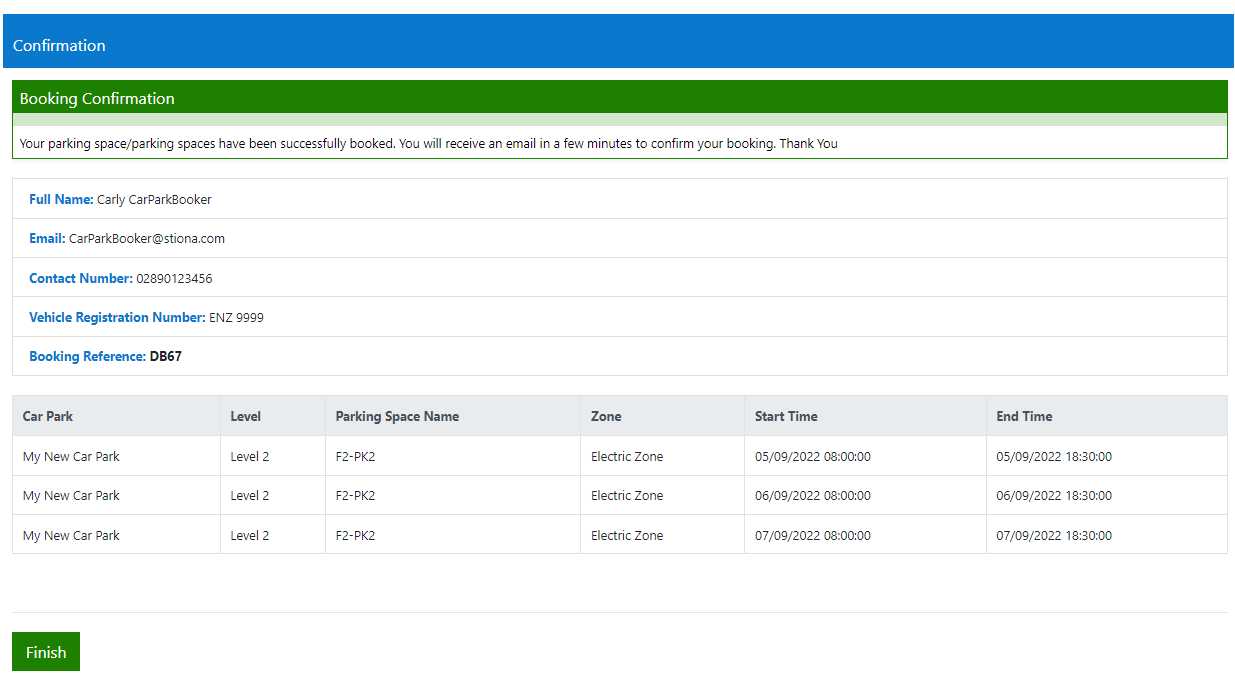The image size is (1235, 691).
Task: Click the email CarParkBooker@stiona.com
Action: [147, 238]
